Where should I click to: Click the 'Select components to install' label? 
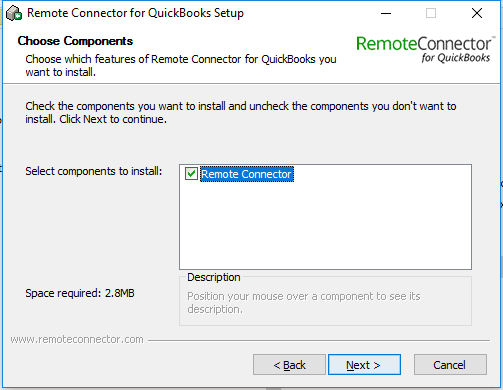pos(94,171)
